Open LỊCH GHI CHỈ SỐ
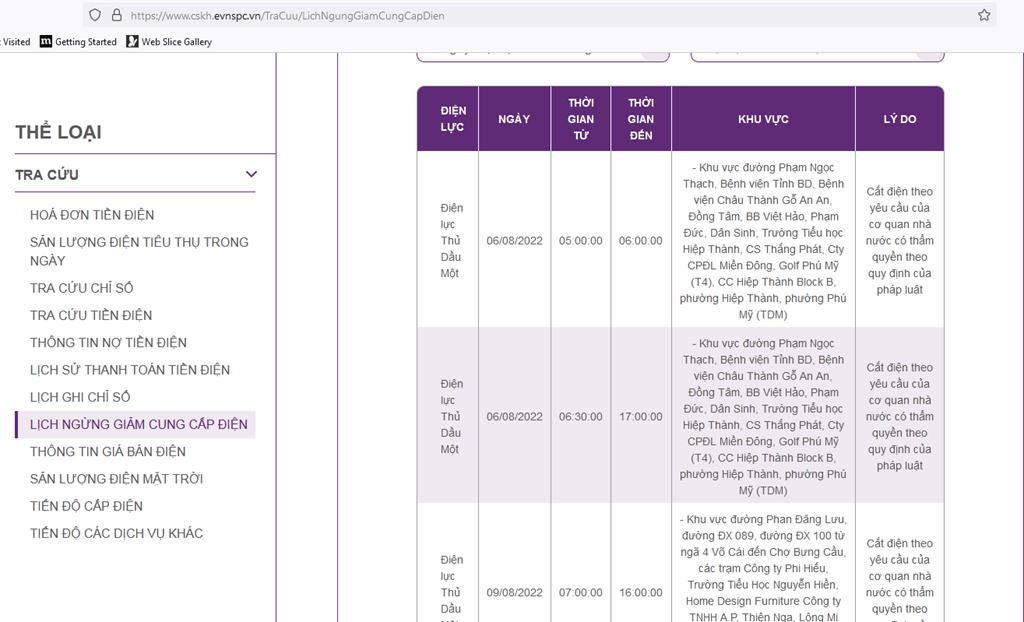The image size is (1024, 622). pyautogui.click(x=80, y=397)
